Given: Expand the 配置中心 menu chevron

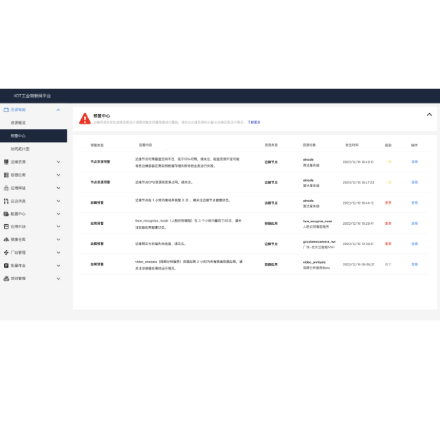Looking at the screenshot, I should [58, 214].
